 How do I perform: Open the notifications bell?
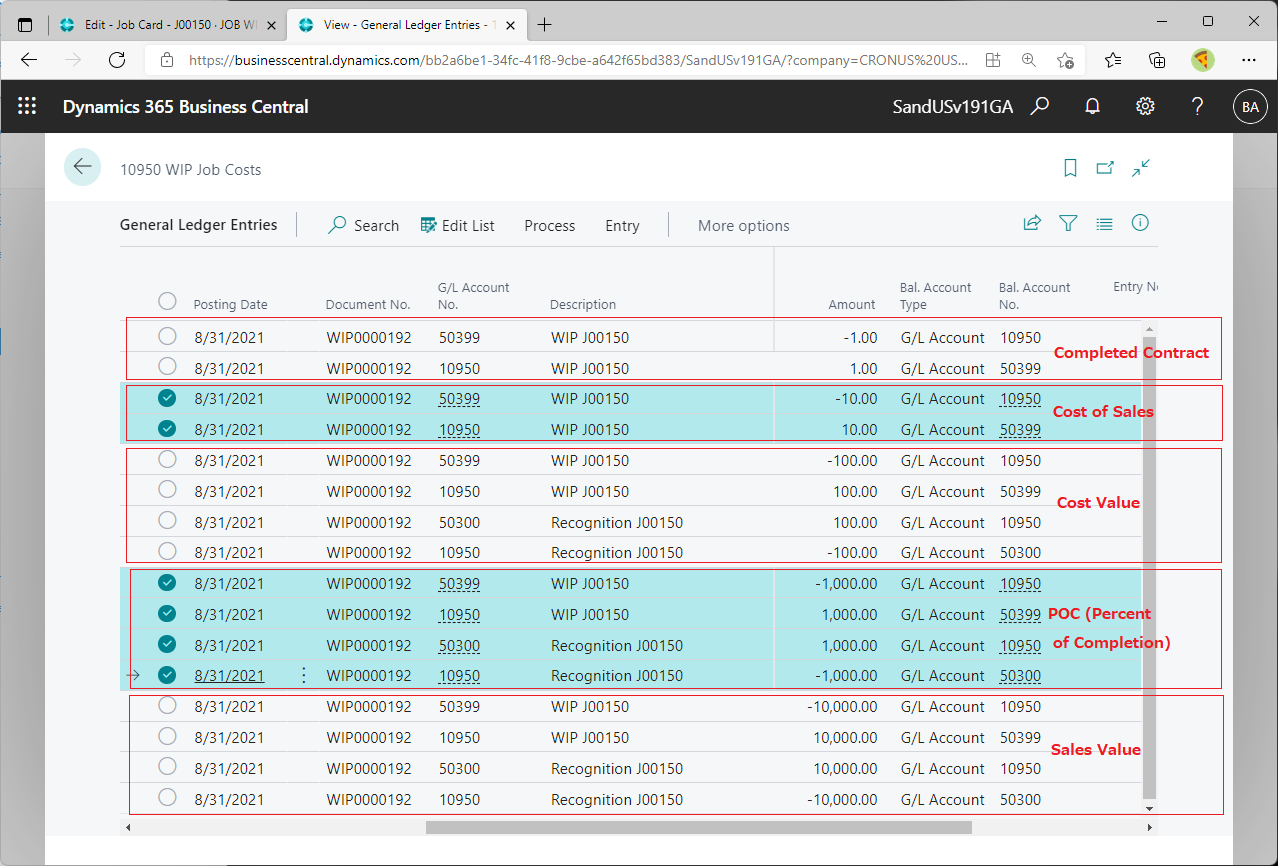point(1093,107)
